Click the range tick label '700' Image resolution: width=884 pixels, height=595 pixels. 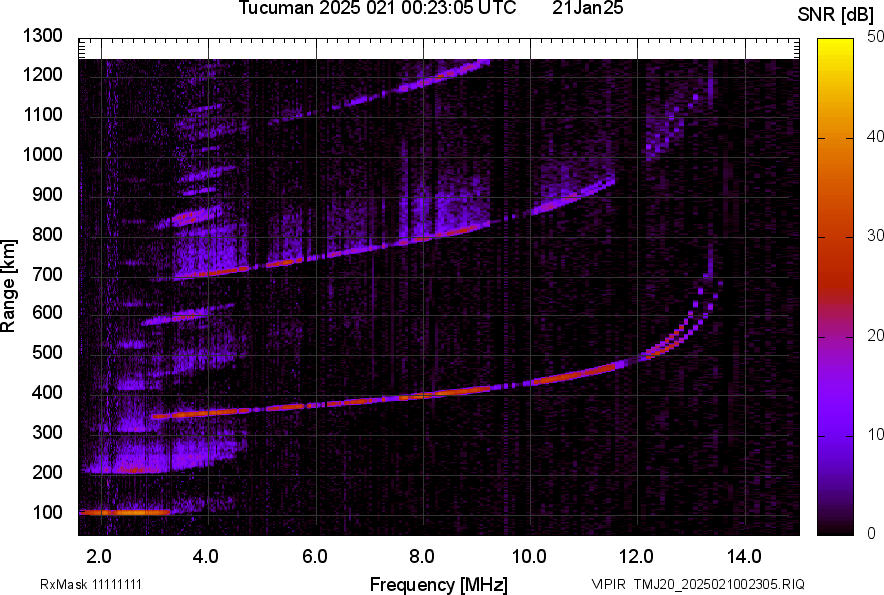pos(47,274)
